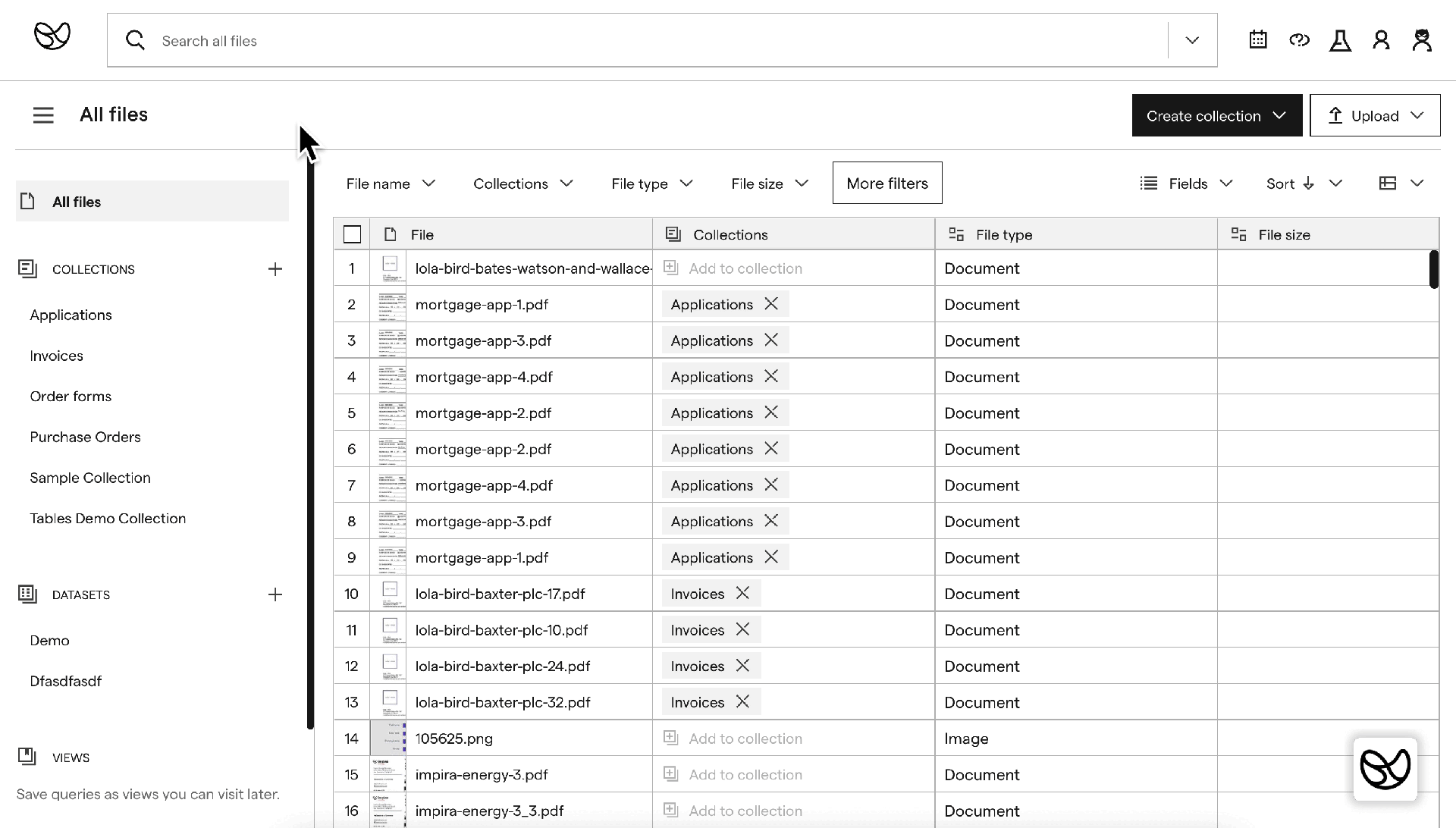Viewport: 1456px width, 828px height.
Task: Add a new collection with the plus icon
Action: [275, 269]
